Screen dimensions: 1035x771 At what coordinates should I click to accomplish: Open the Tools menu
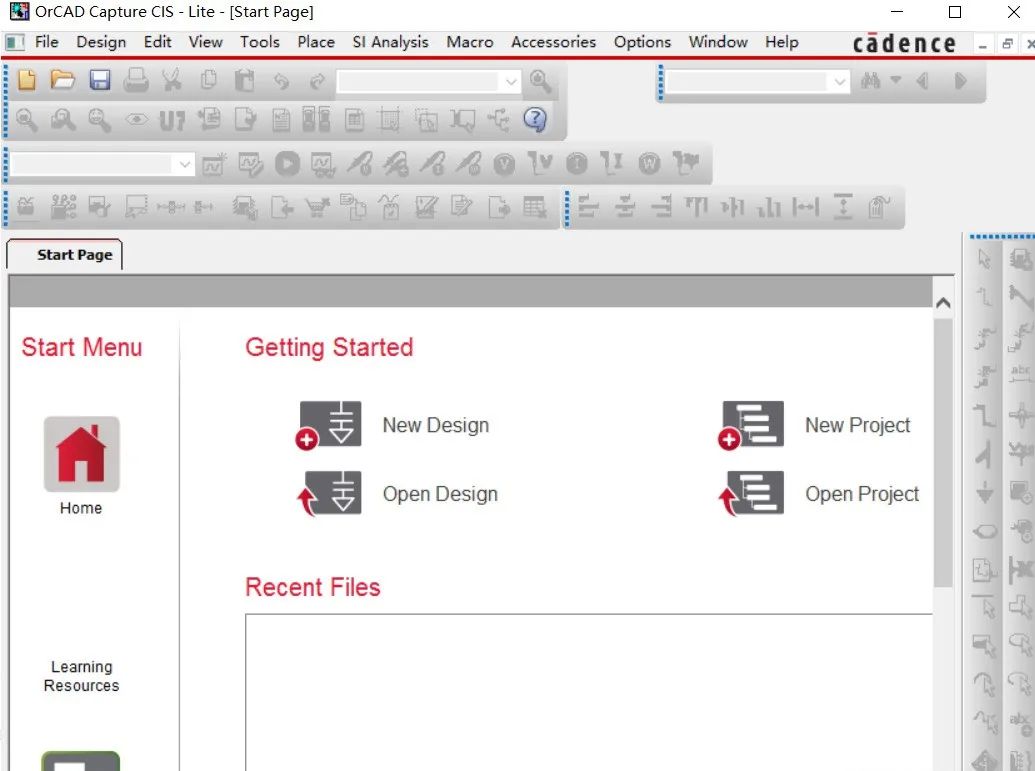click(x=260, y=42)
